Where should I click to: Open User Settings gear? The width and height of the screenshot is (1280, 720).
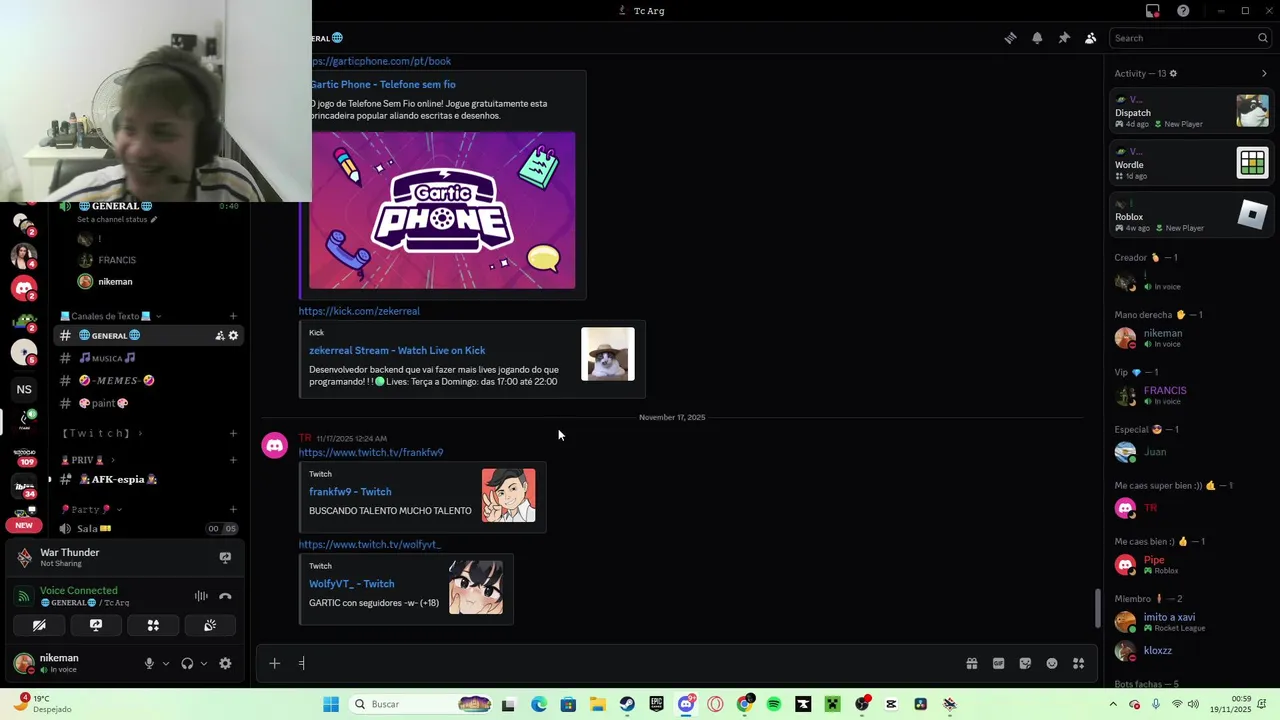[x=225, y=663]
